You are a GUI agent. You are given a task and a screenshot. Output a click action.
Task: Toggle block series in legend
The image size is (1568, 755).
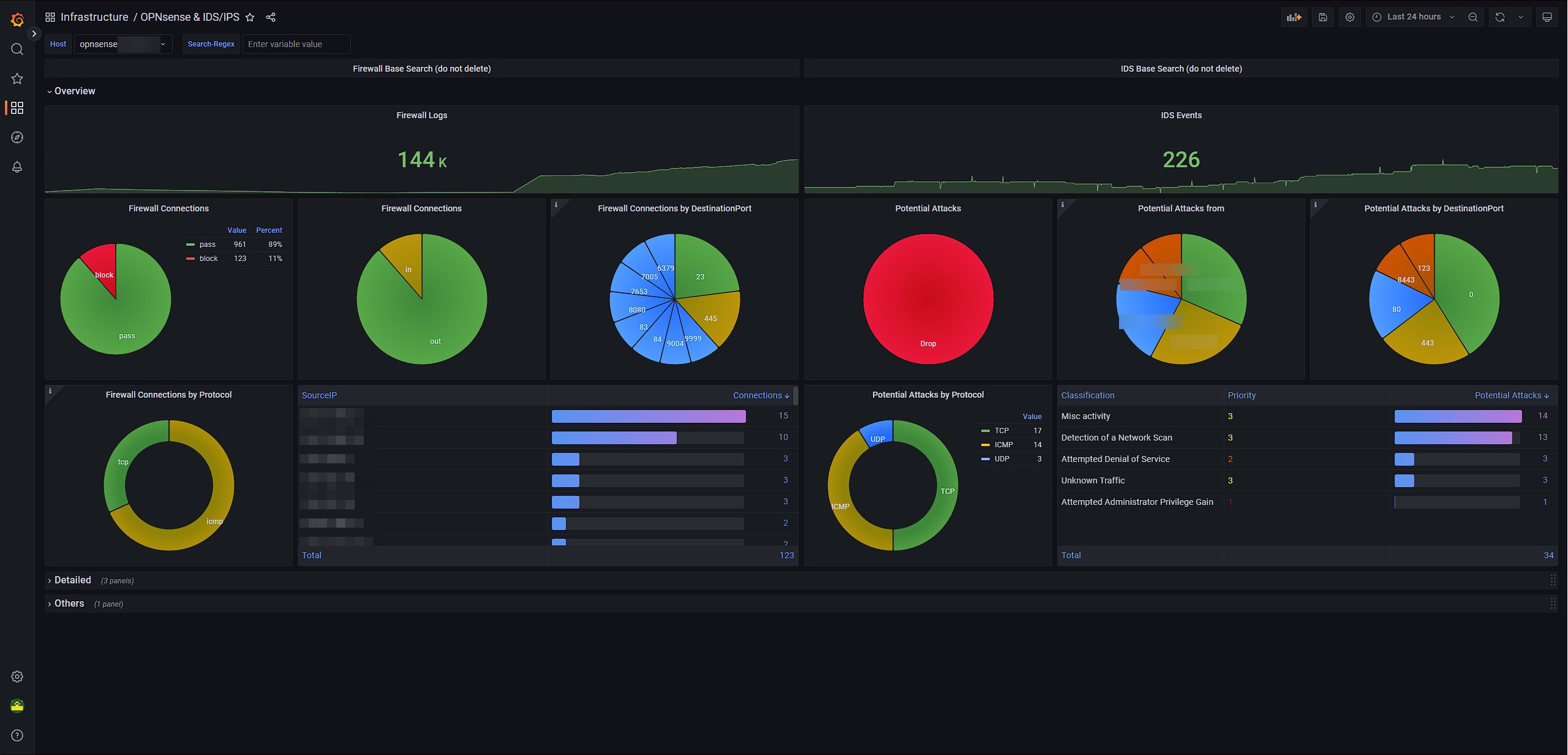208,259
